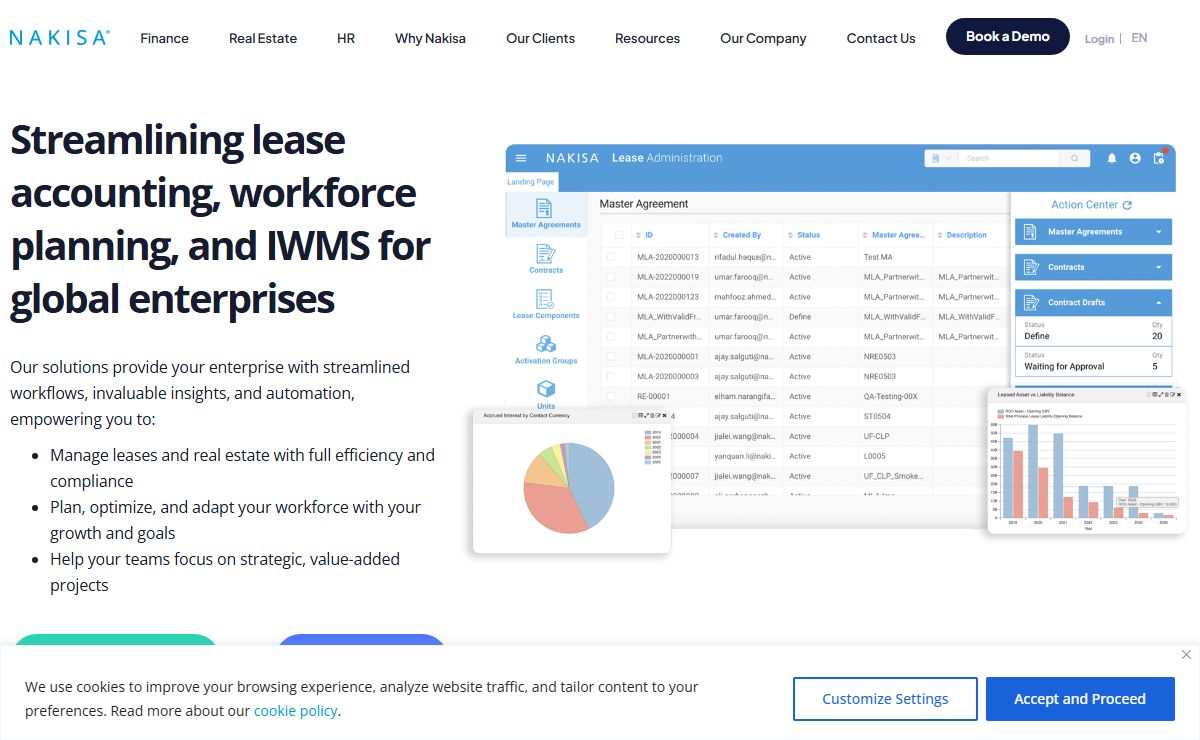1200x740 pixels.
Task: Click cell 'QA-Testing-00X'
Action: pyautogui.click(x=888, y=396)
